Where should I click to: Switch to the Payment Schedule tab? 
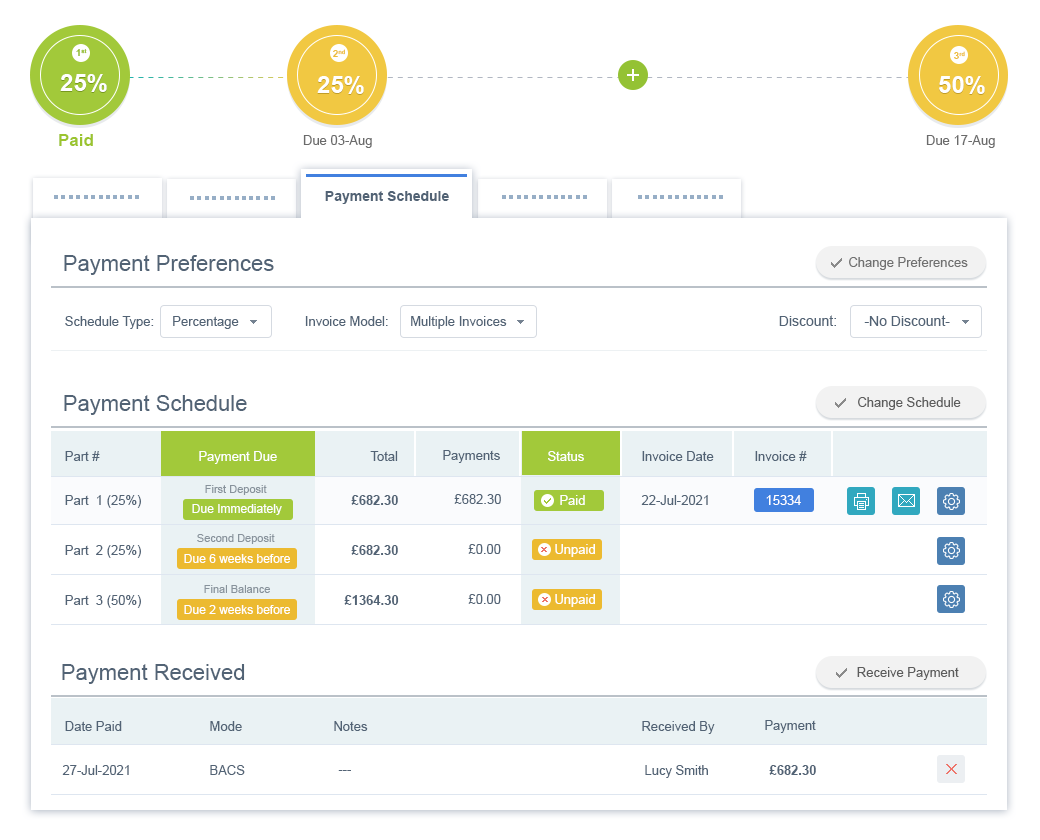(x=386, y=196)
